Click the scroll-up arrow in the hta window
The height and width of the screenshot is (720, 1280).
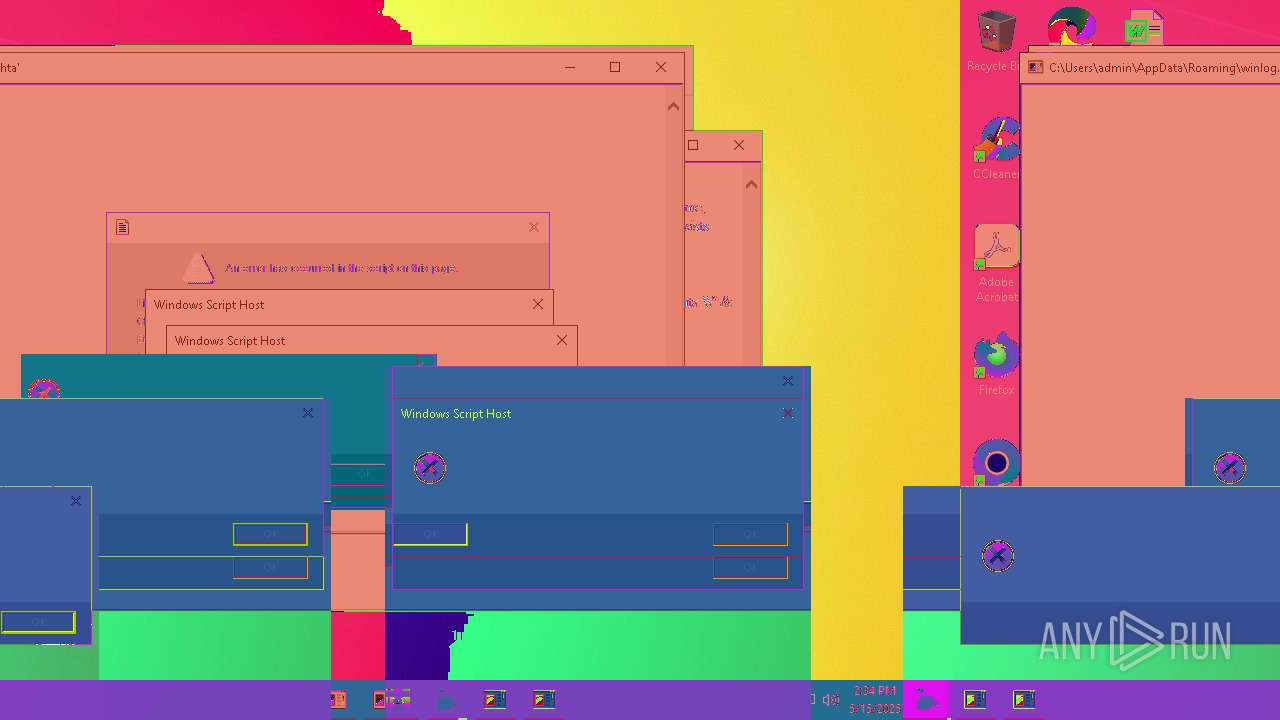click(x=673, y=106)
